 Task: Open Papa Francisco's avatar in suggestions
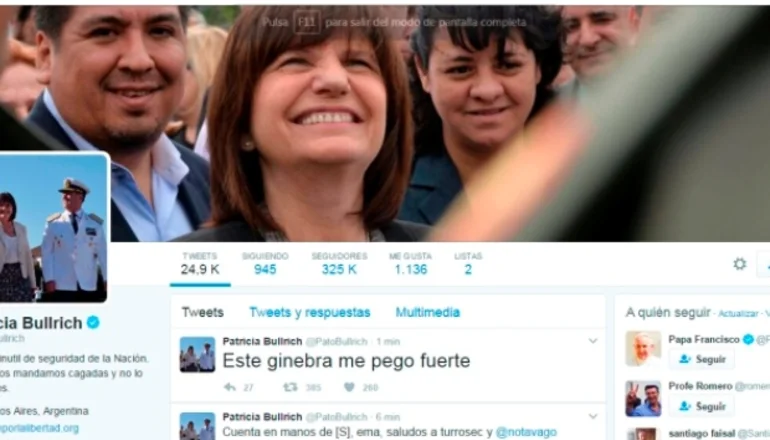coord(643,349)
